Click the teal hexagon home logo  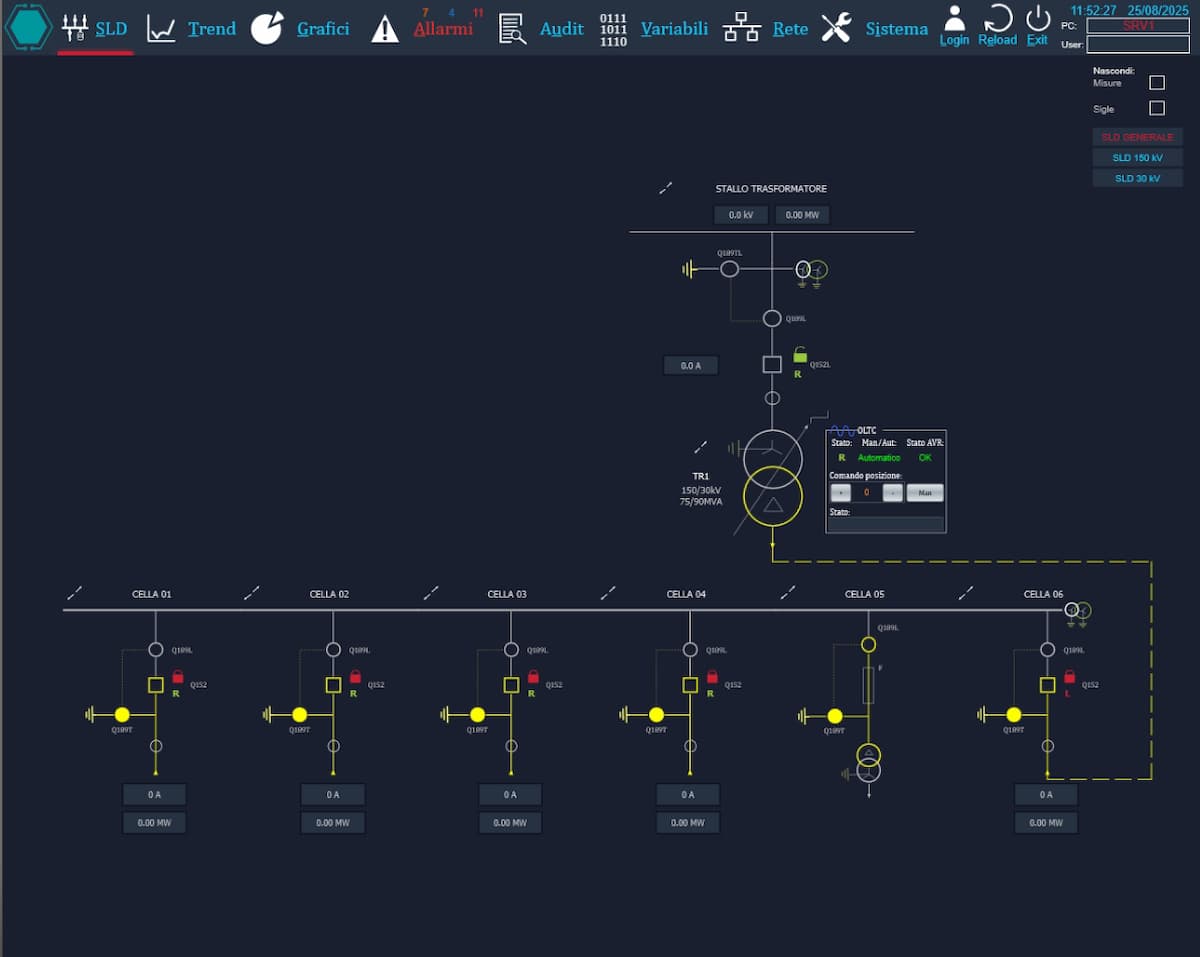(x=28, y=27)
